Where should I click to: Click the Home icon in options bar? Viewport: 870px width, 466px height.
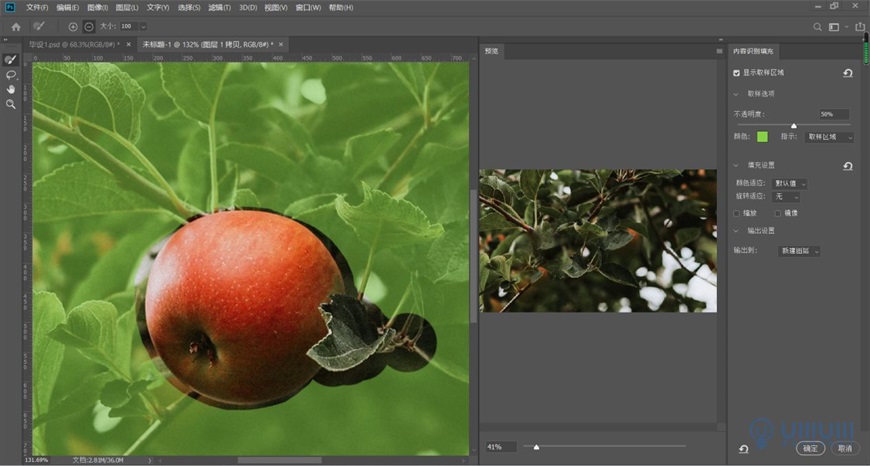[x=16, y=26]
